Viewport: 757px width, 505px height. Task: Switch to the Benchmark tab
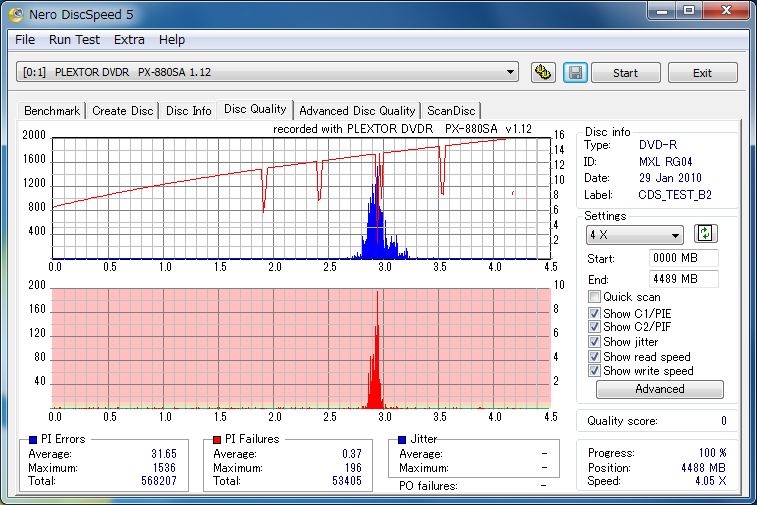(52, 111)
